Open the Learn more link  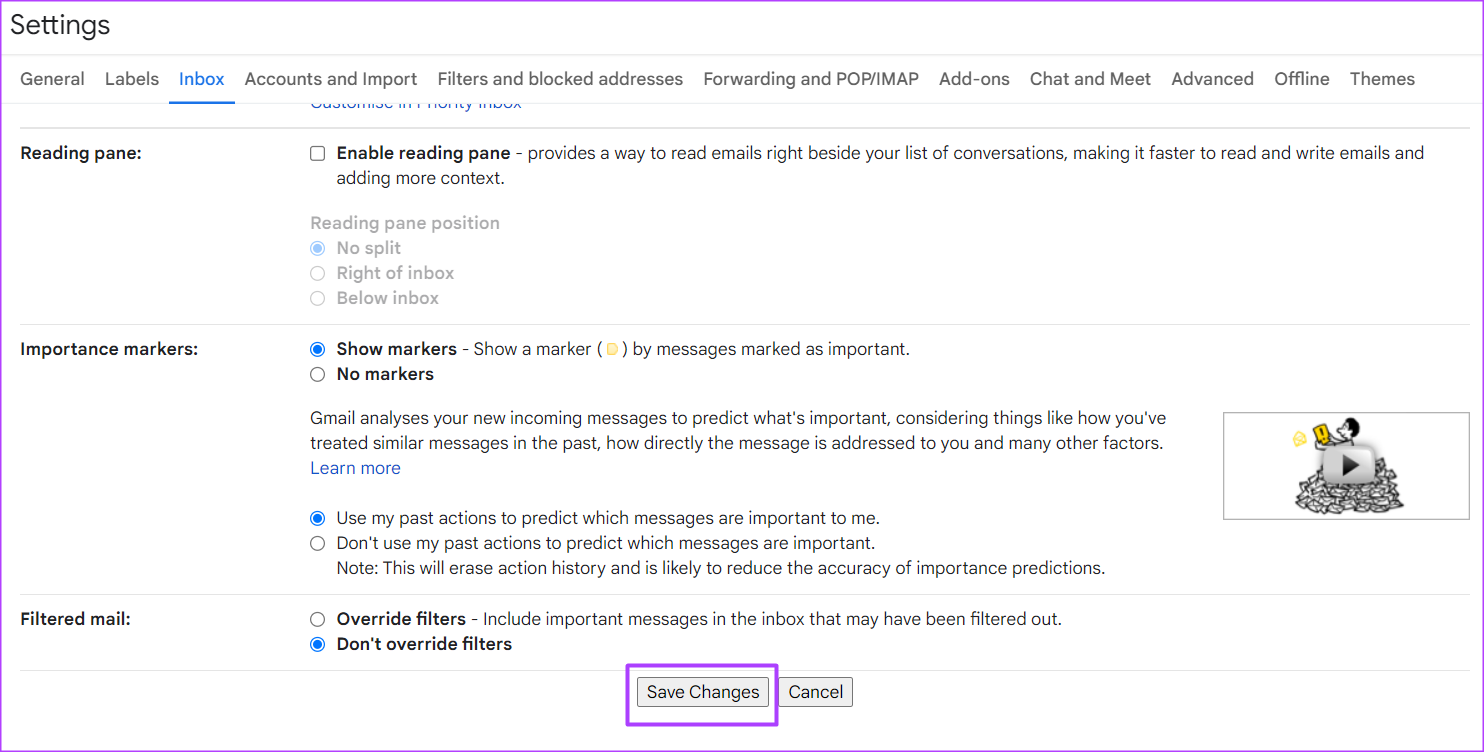coord(355,468)
